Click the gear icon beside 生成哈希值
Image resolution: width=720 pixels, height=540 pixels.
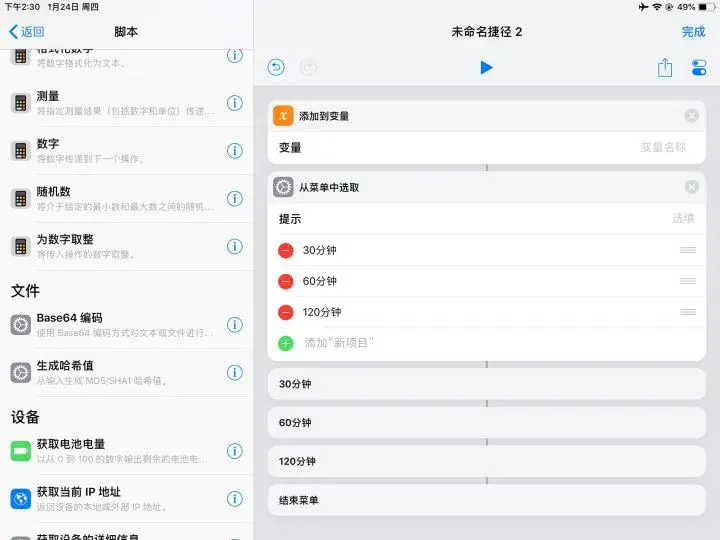(21, 373)
